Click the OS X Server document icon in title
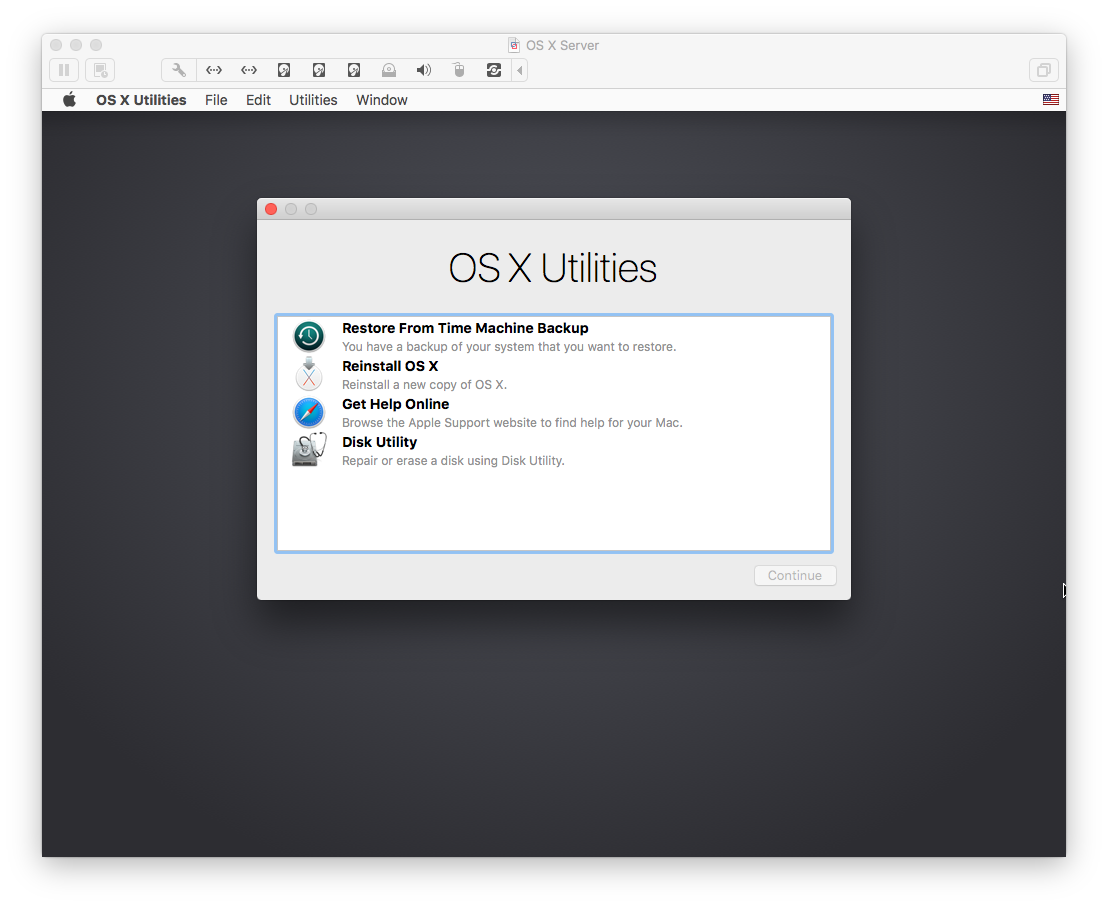 [514, 45]
